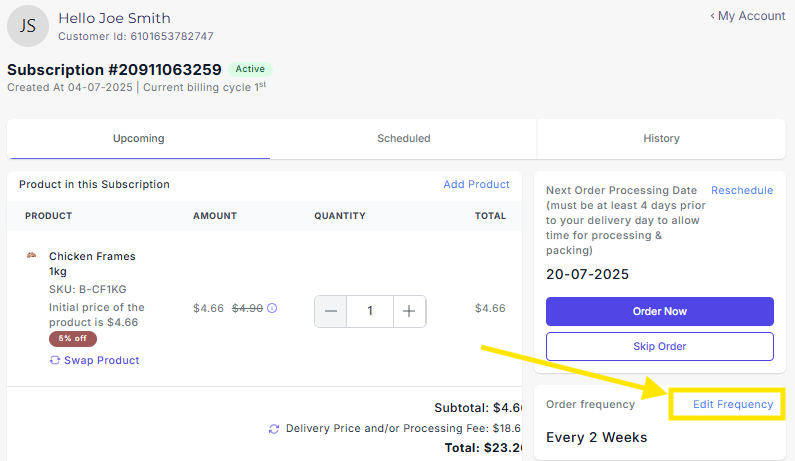
Task: Click the price info icon beside $4.90
Action: [272, 308]
